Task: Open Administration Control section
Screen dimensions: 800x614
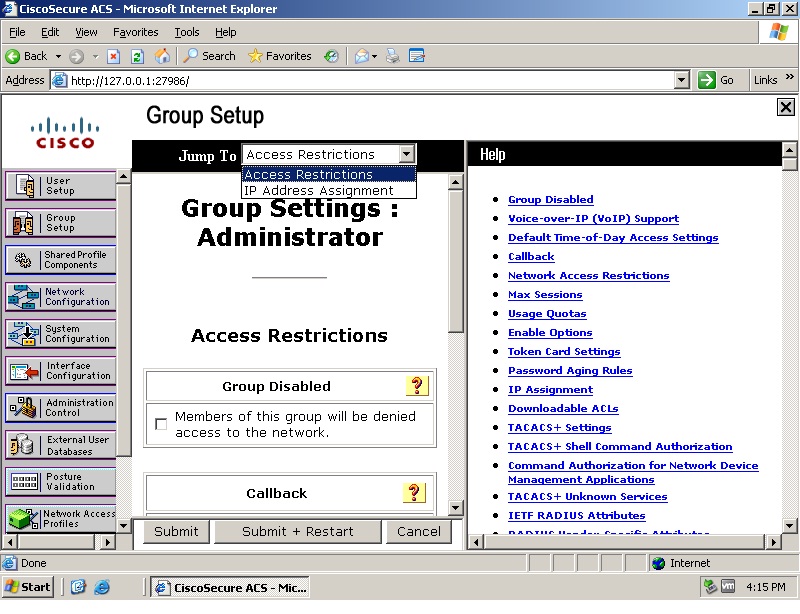Action: click(x=60, y=408)
